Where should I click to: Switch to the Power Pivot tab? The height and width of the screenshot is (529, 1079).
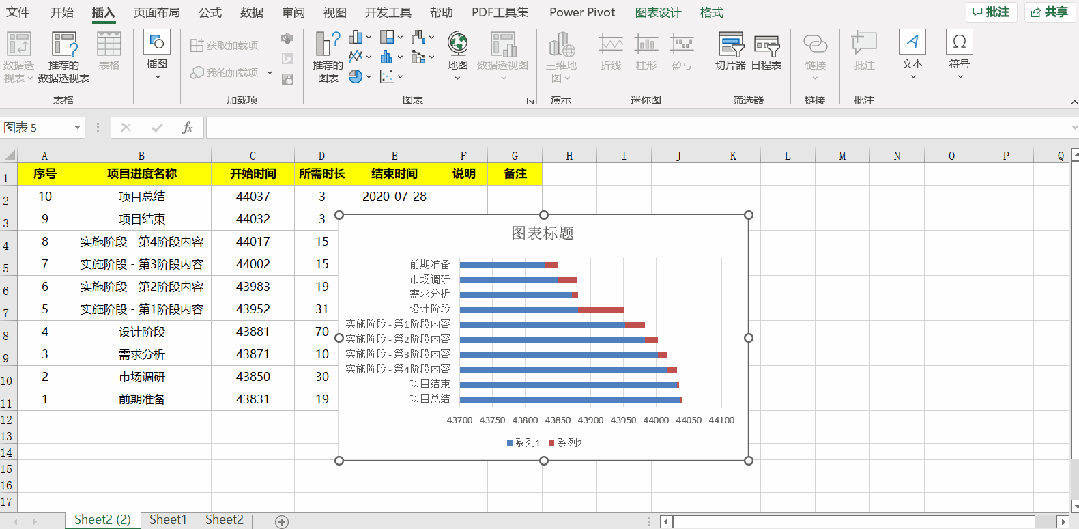click(x=582, y=12)
